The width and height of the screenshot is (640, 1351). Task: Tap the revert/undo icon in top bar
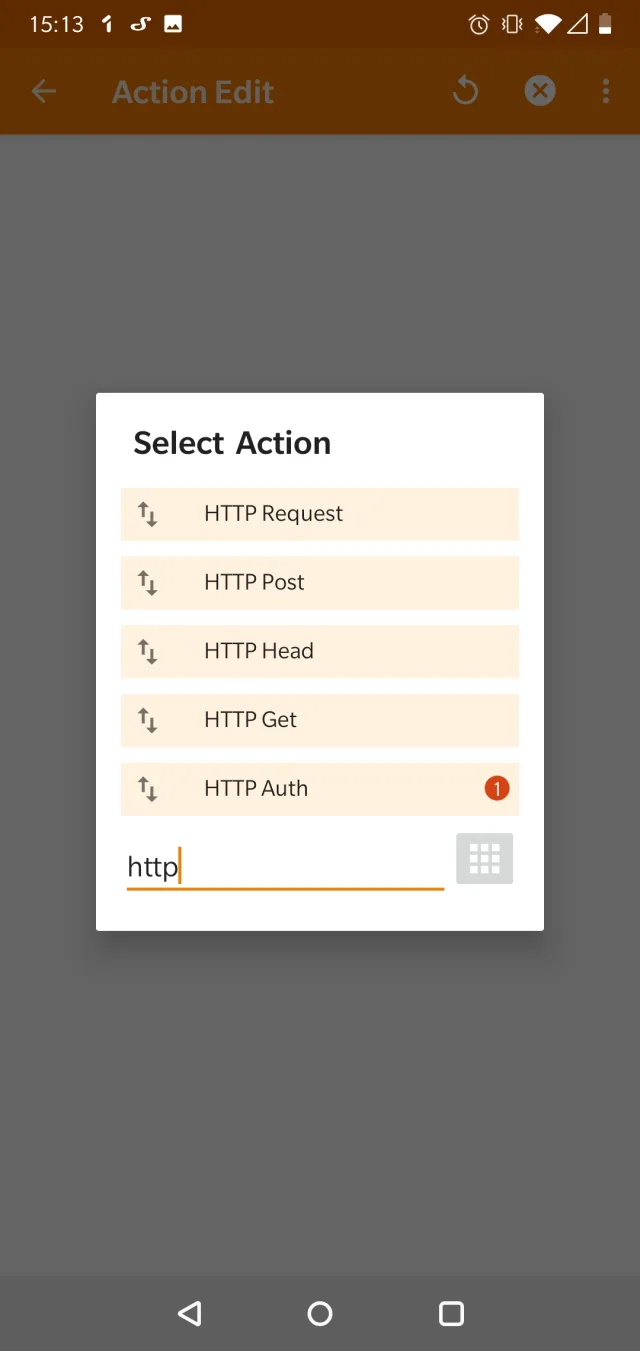tap(465, 91)
